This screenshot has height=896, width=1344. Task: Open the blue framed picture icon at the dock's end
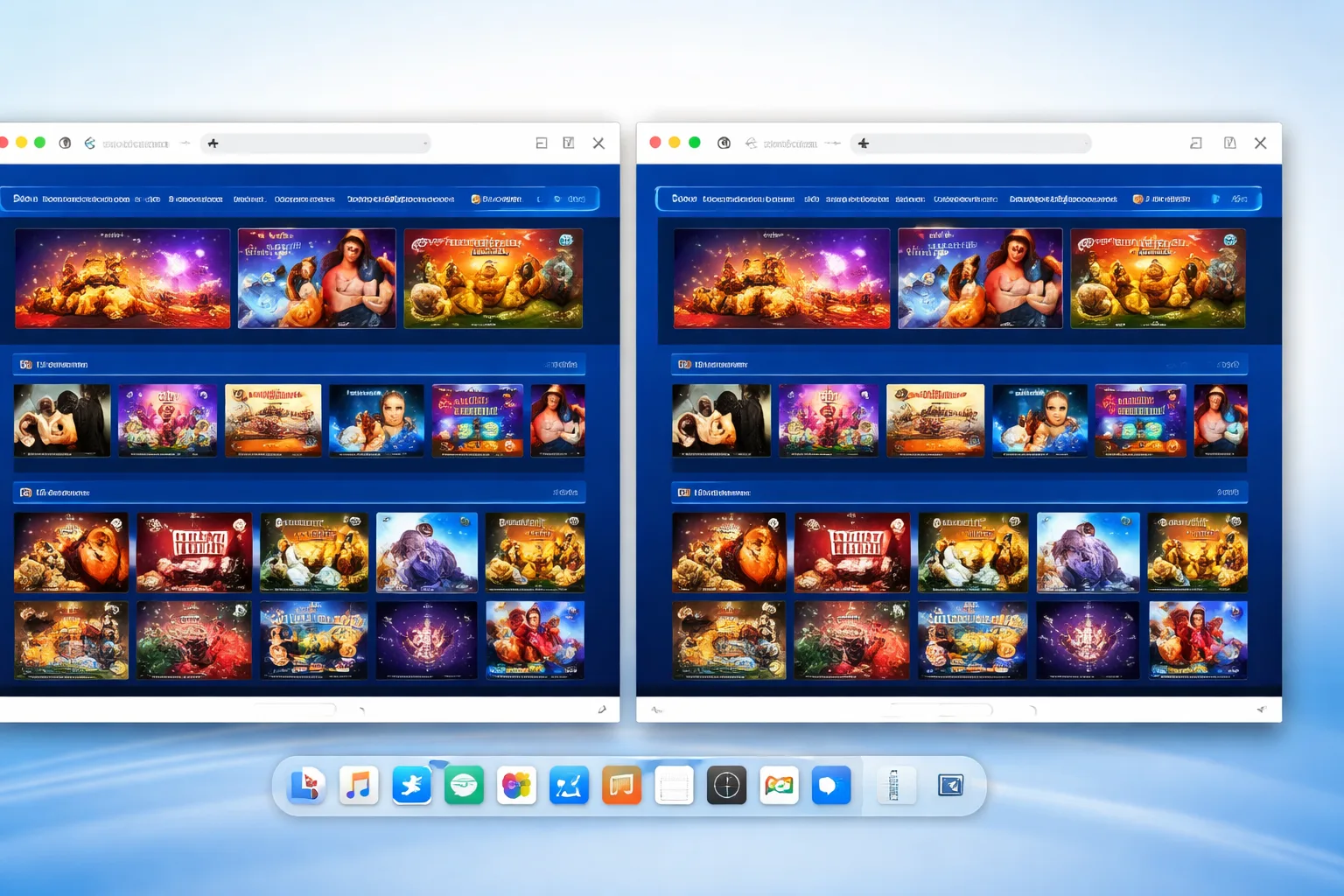click(x=950, y=785)
